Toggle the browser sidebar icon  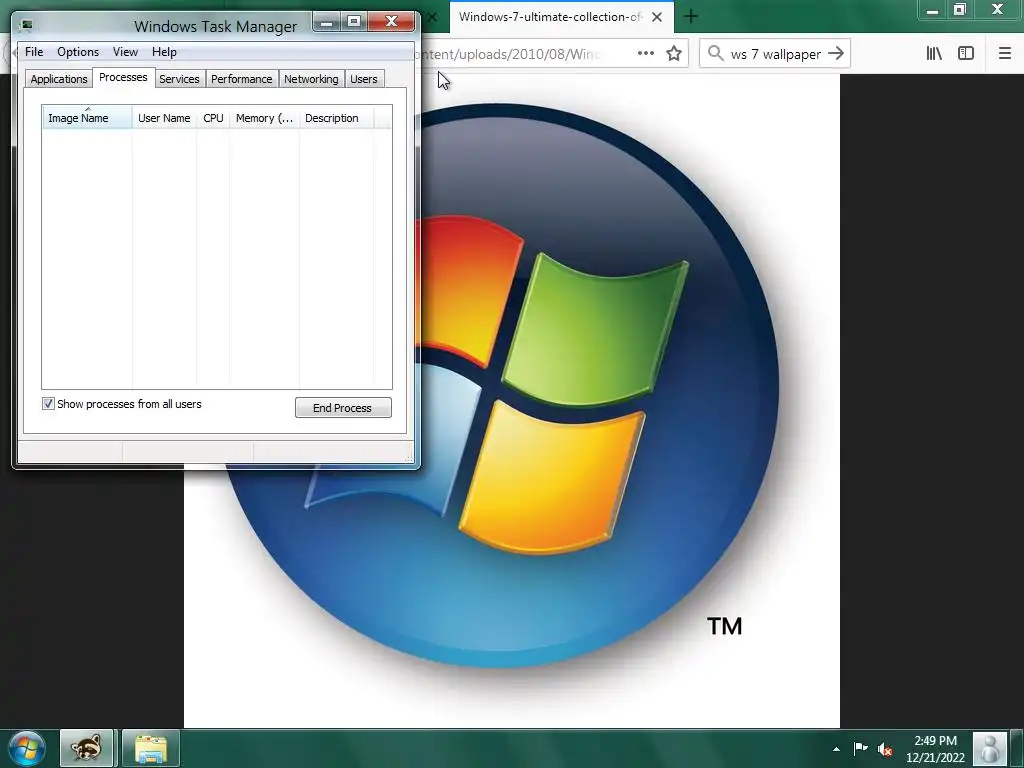pos(966,54)
